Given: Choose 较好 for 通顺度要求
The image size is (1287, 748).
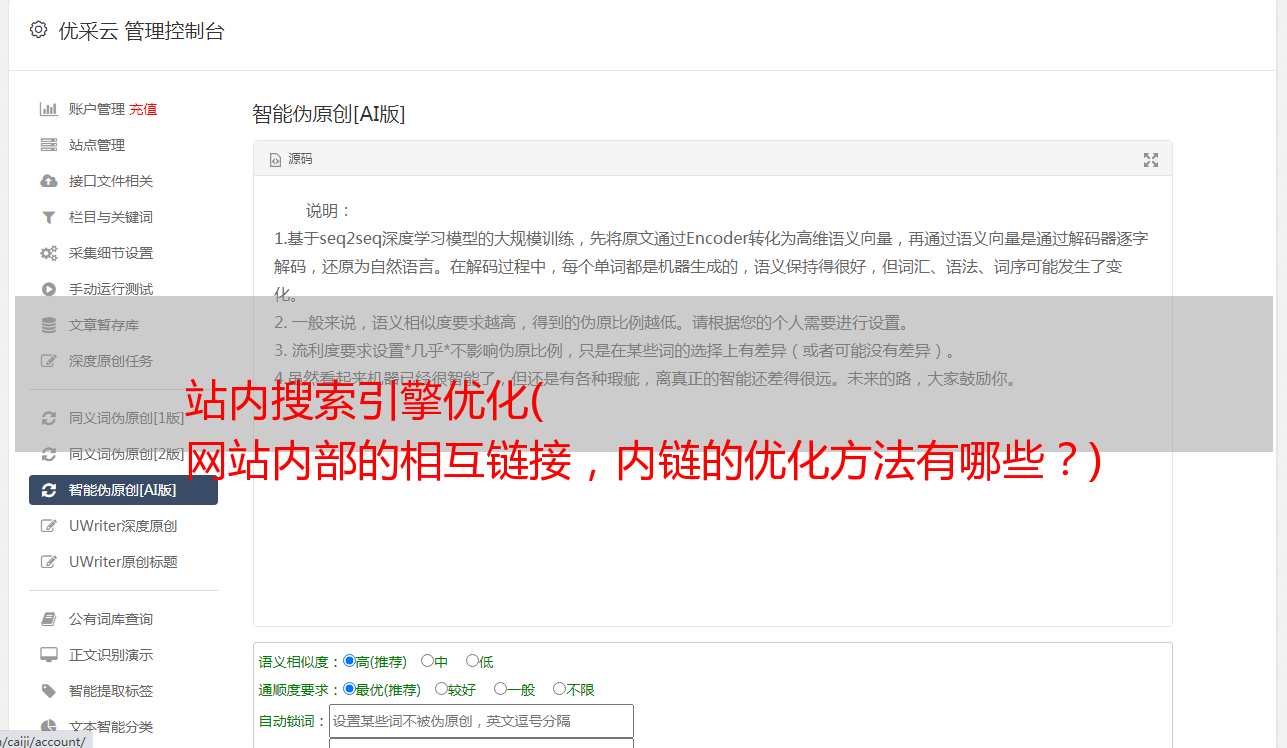Looking at the screenshot, I should click(x=441, y=689).
